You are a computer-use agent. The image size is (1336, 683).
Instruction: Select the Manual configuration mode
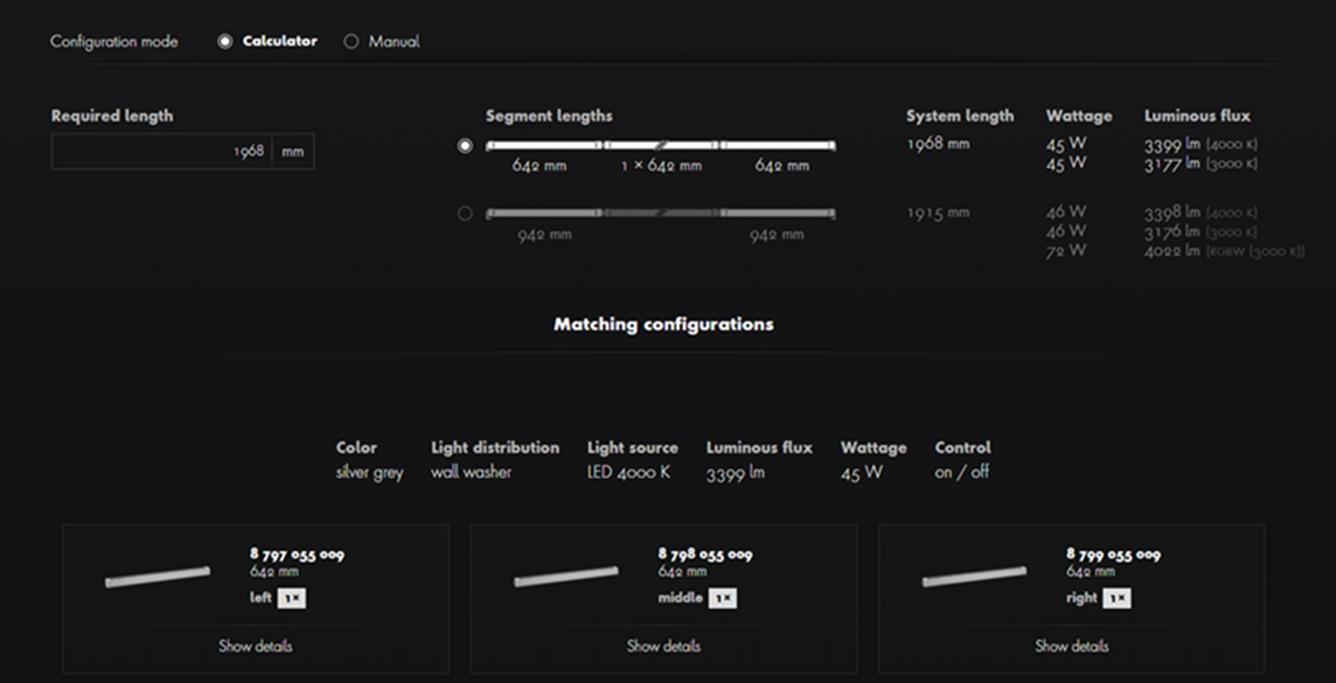coord(351,41)
